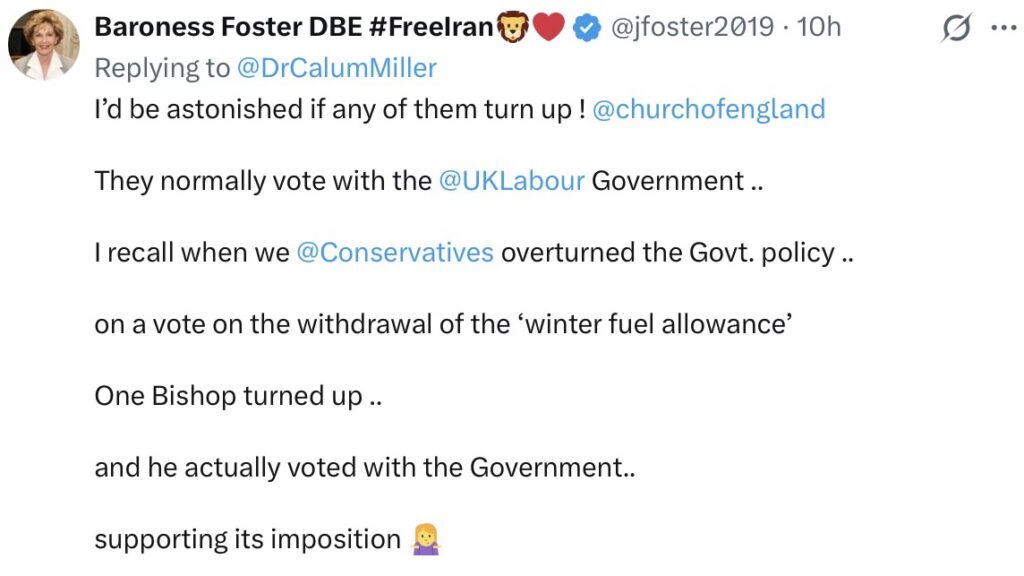Open the @Conservatives mention
Viewport: 1024px width, 576px height.
(395, 253)
